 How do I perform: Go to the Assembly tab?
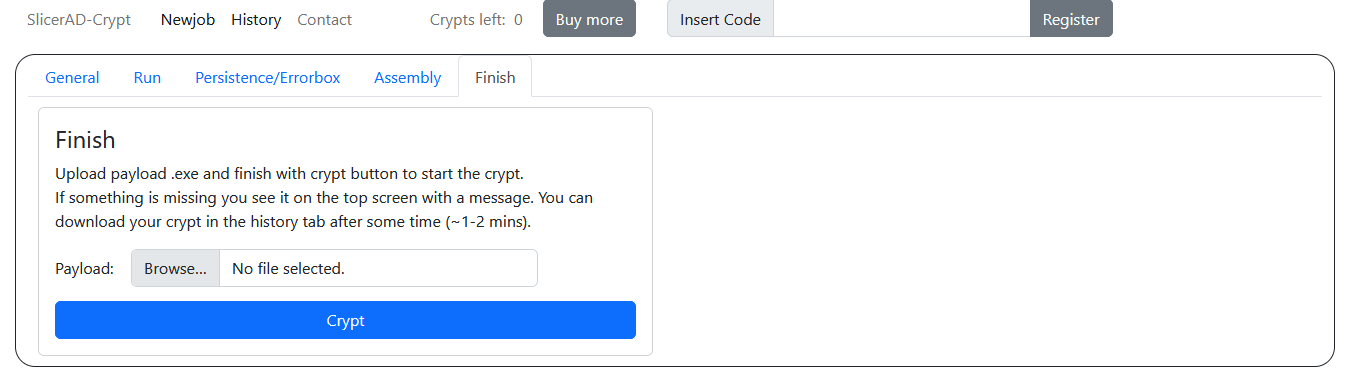(x=408, y=78)
